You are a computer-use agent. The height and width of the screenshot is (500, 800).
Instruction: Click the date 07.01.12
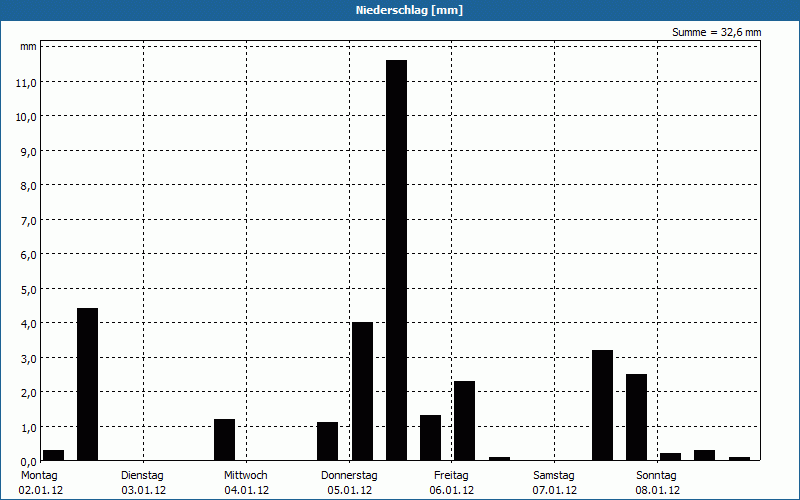point(555,491)
